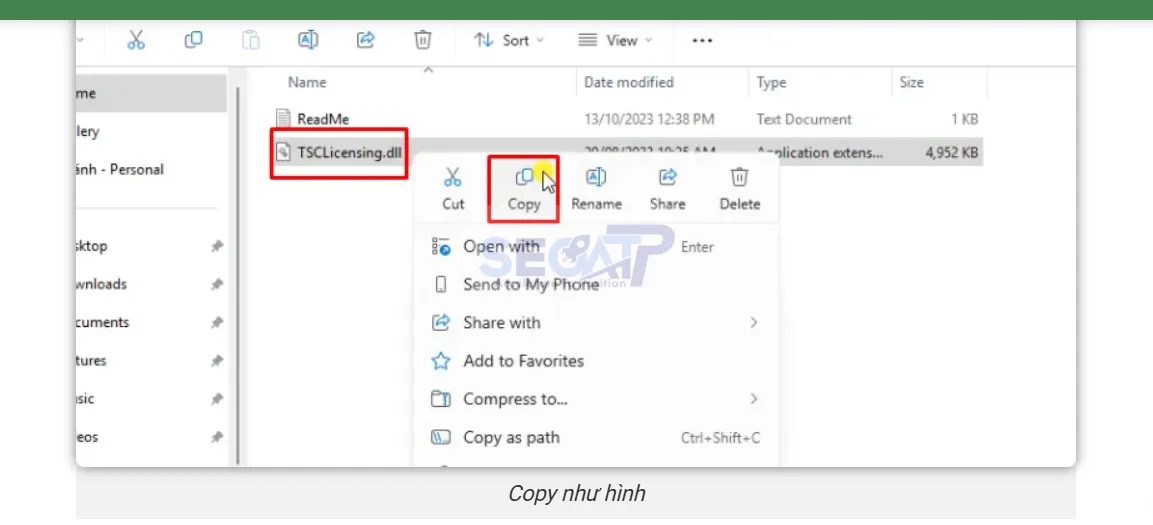Choose Delete in the context menu
This screenshot has height=525, width=1153.
tap(740, 189)
